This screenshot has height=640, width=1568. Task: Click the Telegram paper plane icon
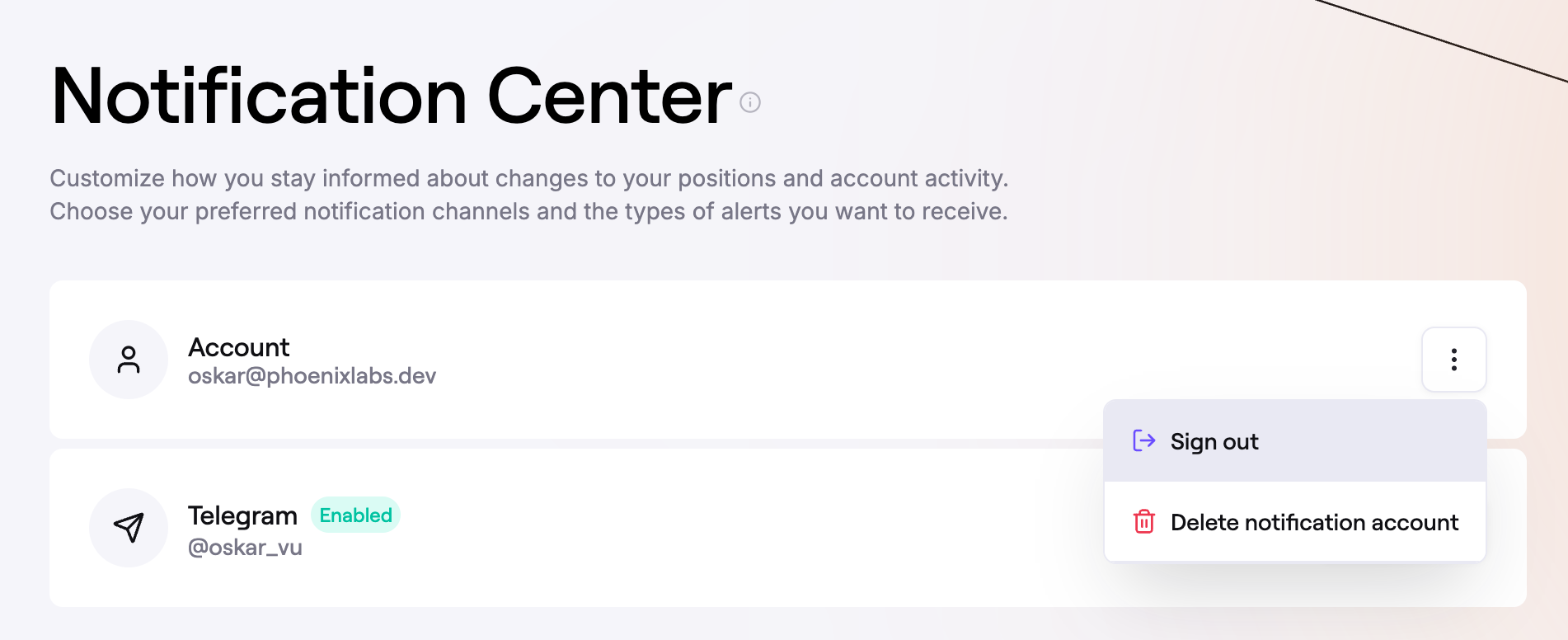click(129, 528)
